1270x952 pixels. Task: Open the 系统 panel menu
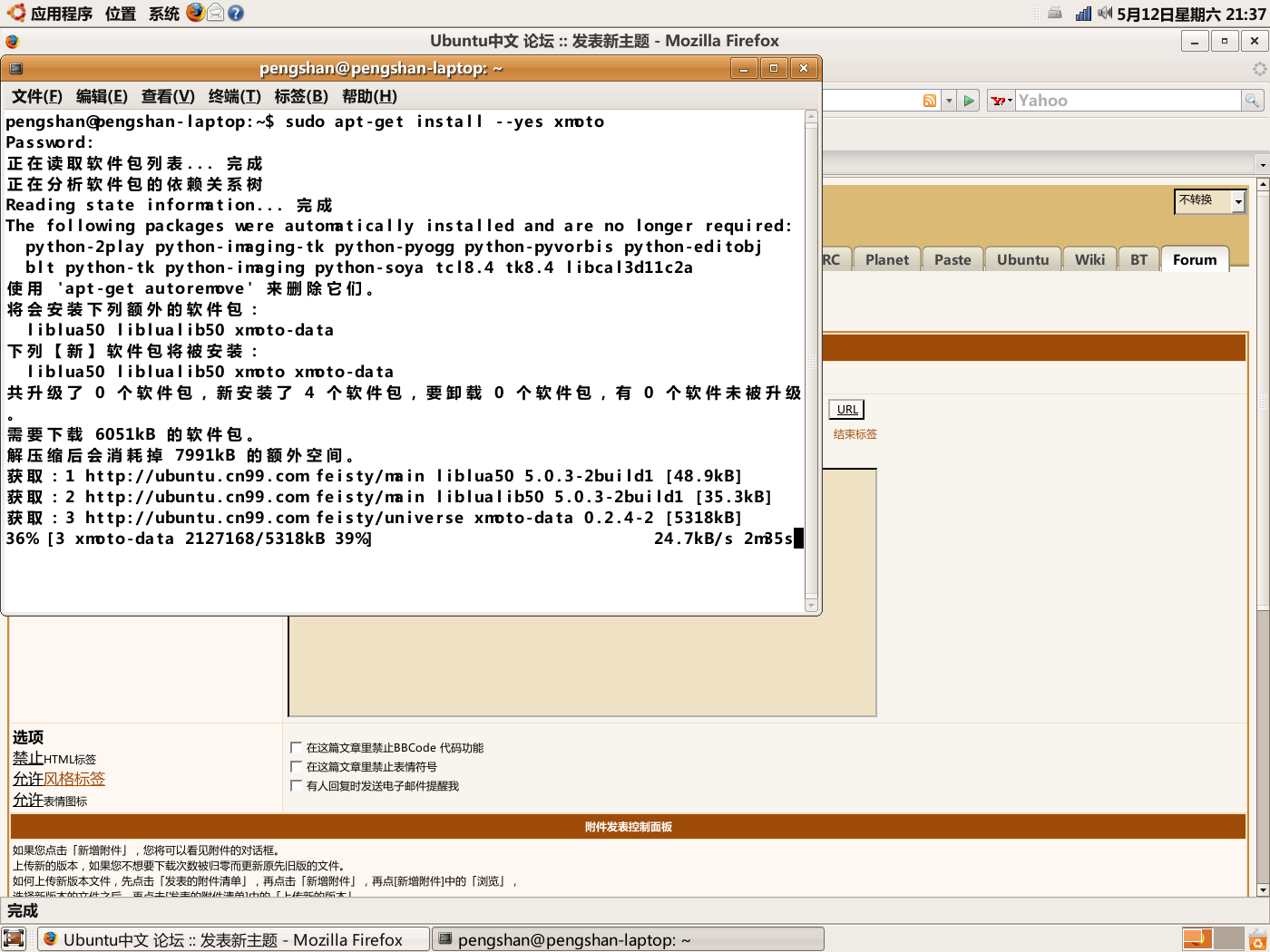coord(164,14)
